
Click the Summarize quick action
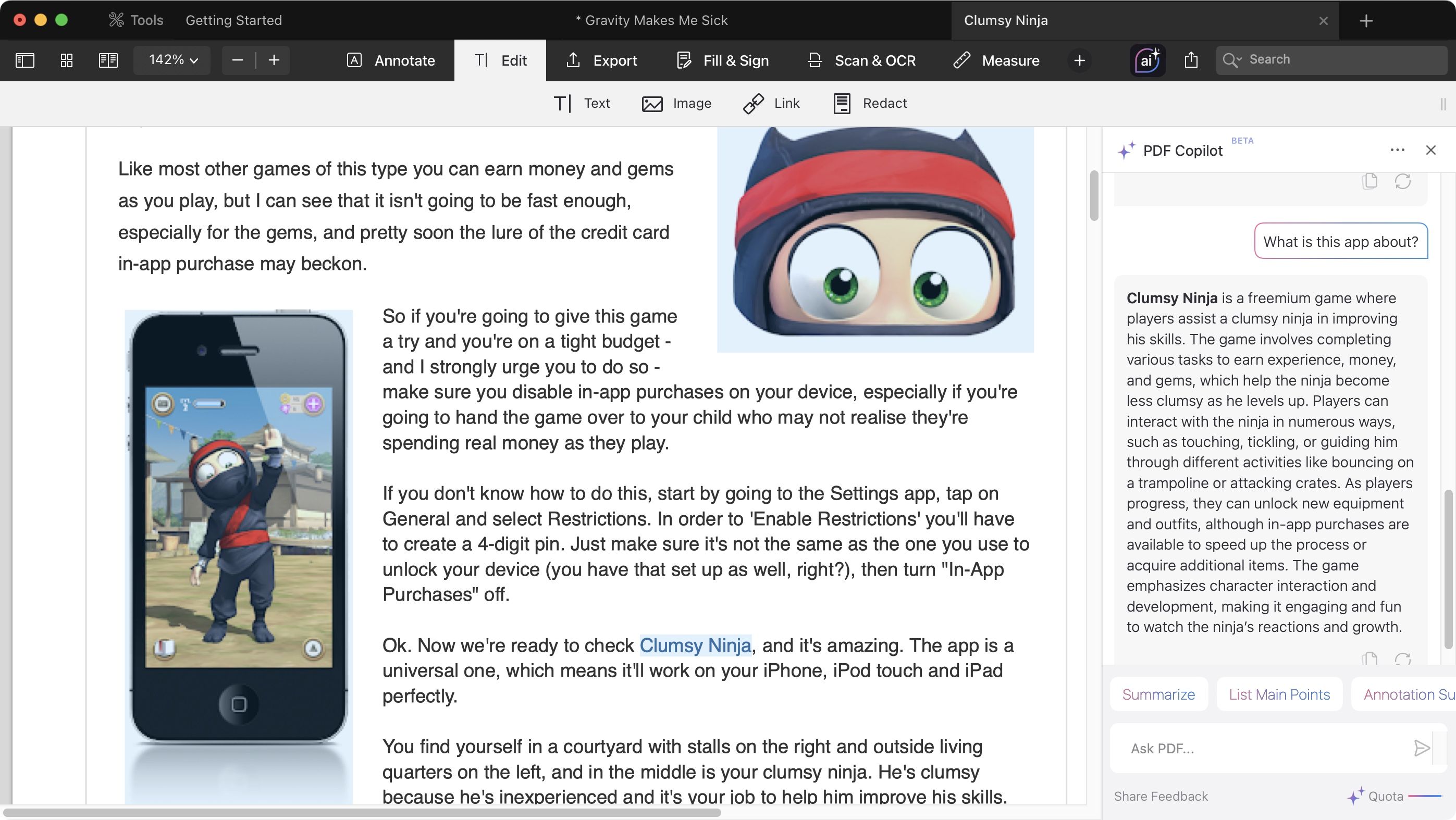pos(1158,694)
